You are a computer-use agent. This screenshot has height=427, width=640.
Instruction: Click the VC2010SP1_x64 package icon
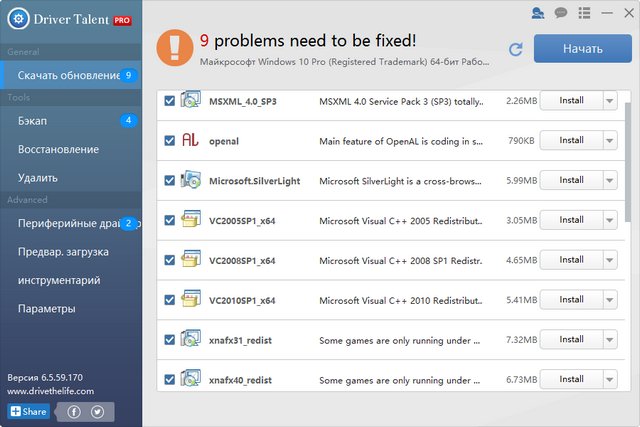(x=191, y=299)
